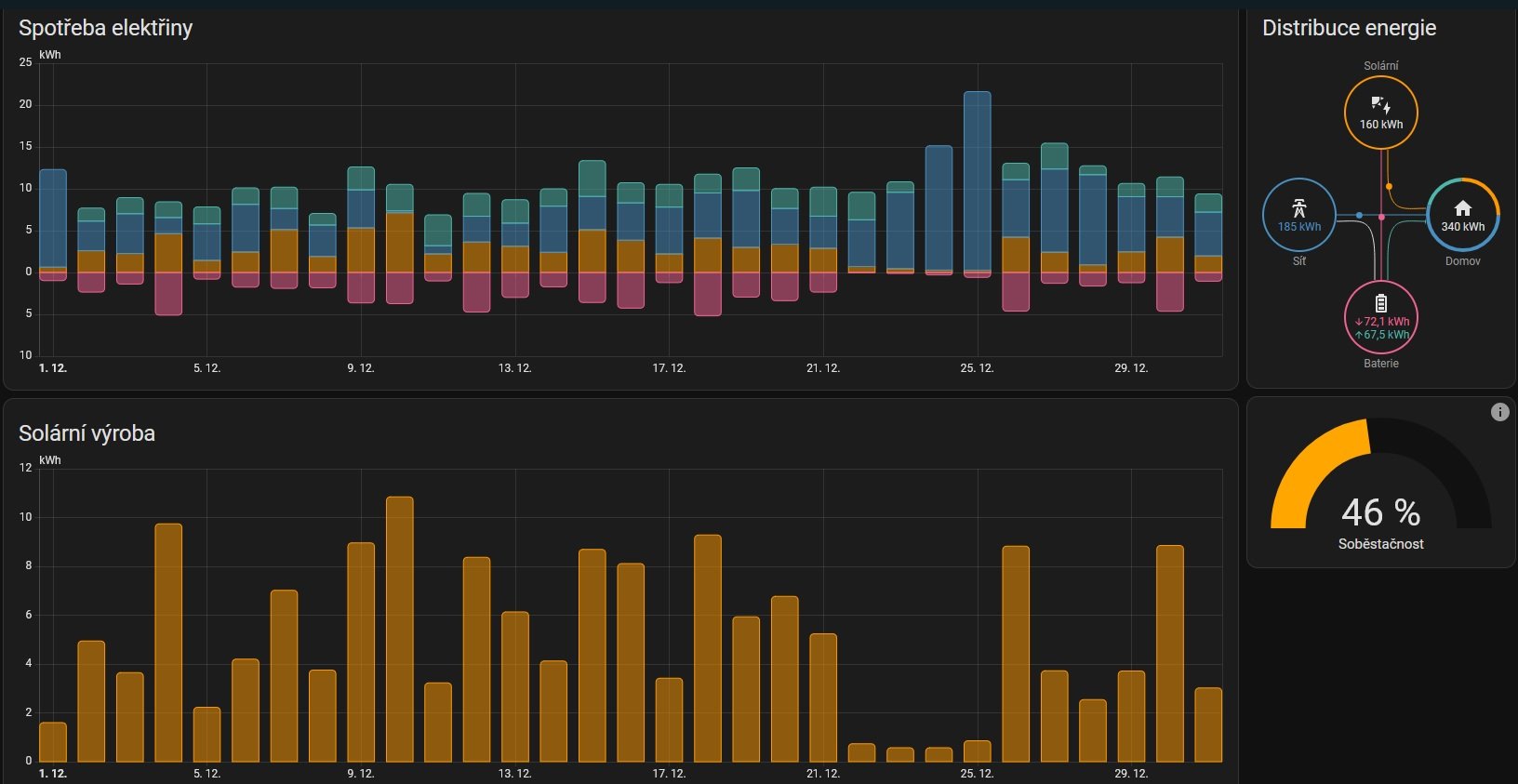
Task: Select the home icon in Domov circle
Action: [x=1462, y=208]
